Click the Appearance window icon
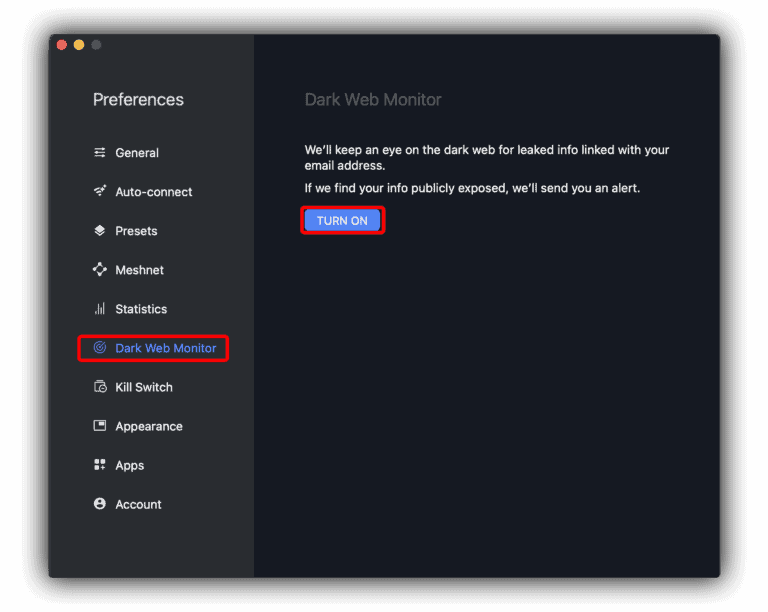Screen dimensions: 768x612 pyautogui.click(x=100, y=426)
